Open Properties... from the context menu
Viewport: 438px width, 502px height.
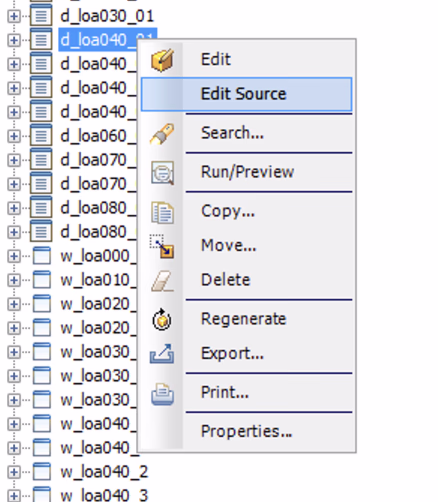[246, 431]
